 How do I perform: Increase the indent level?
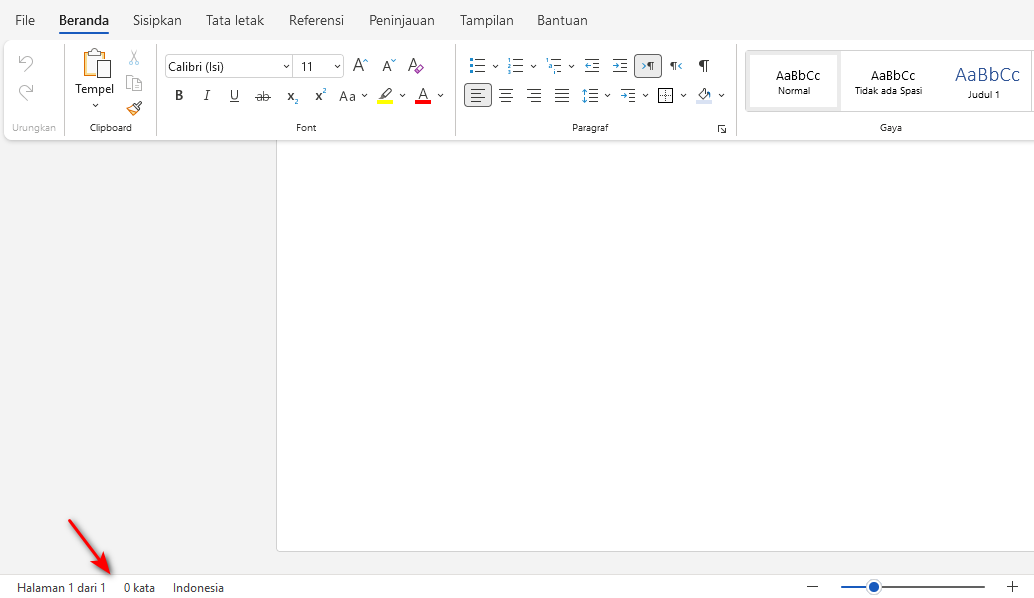(x=619, y=65)
